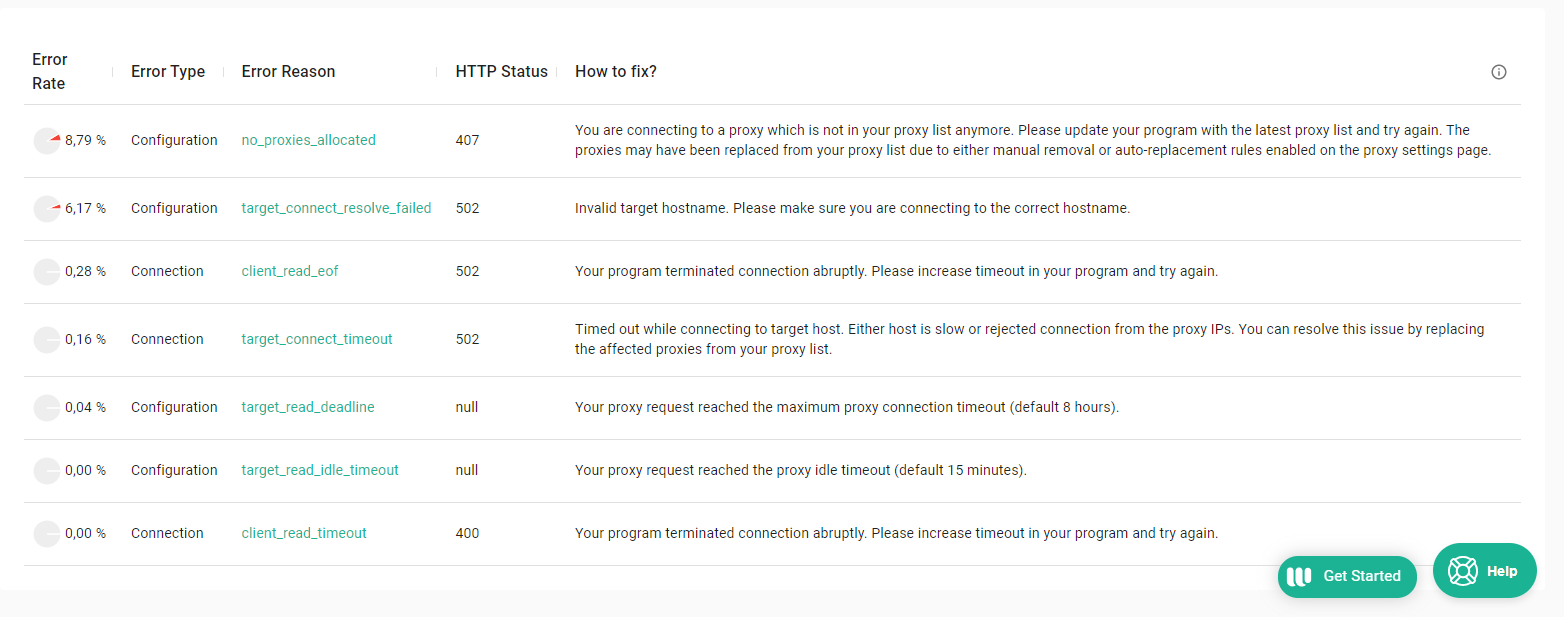Sort by the Error Rate column header
Screen dimensions: 1564x617
[x=49, y=72]
